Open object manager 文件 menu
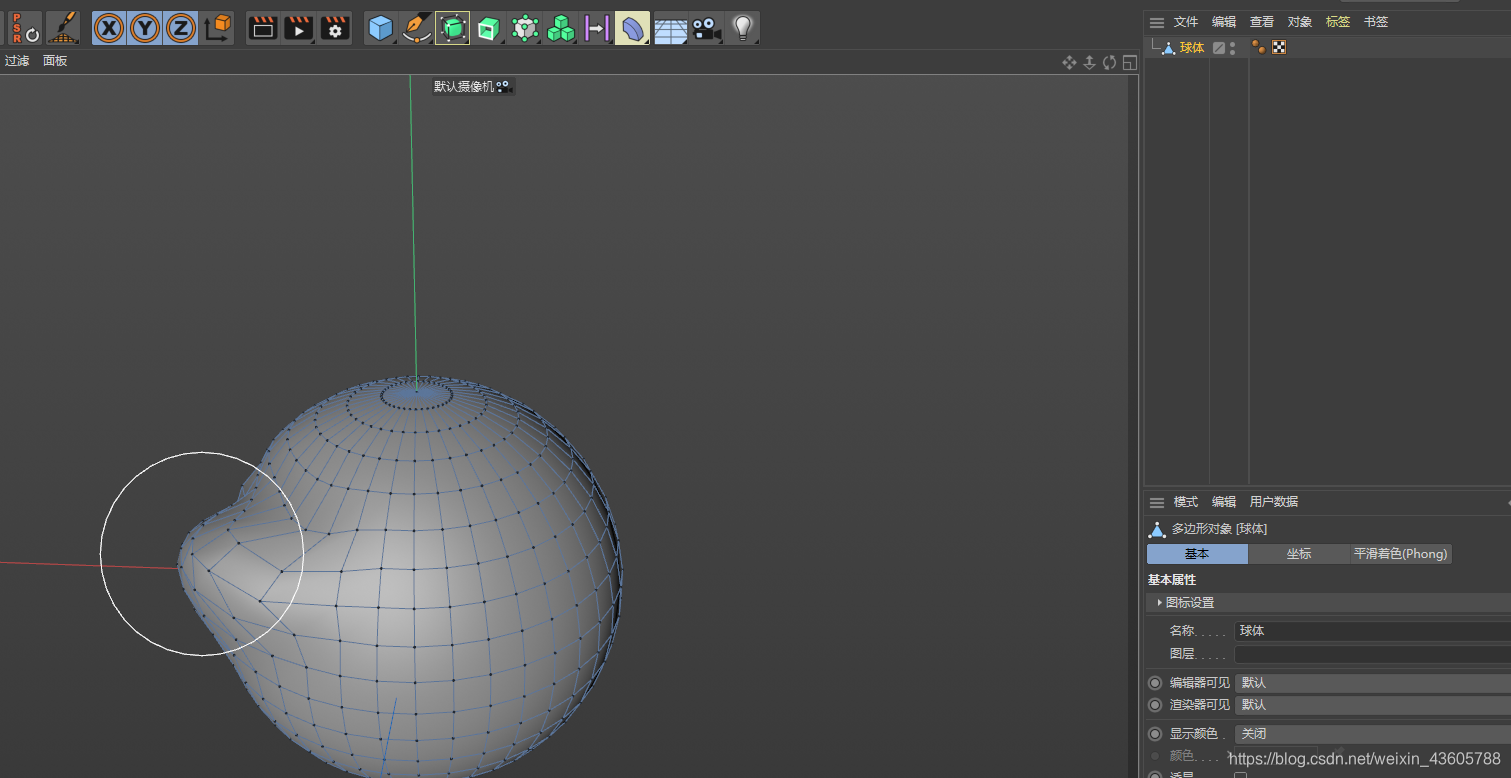This screenshot has width=1511, height=778. pyautogui.click(x=1186, y=22)
